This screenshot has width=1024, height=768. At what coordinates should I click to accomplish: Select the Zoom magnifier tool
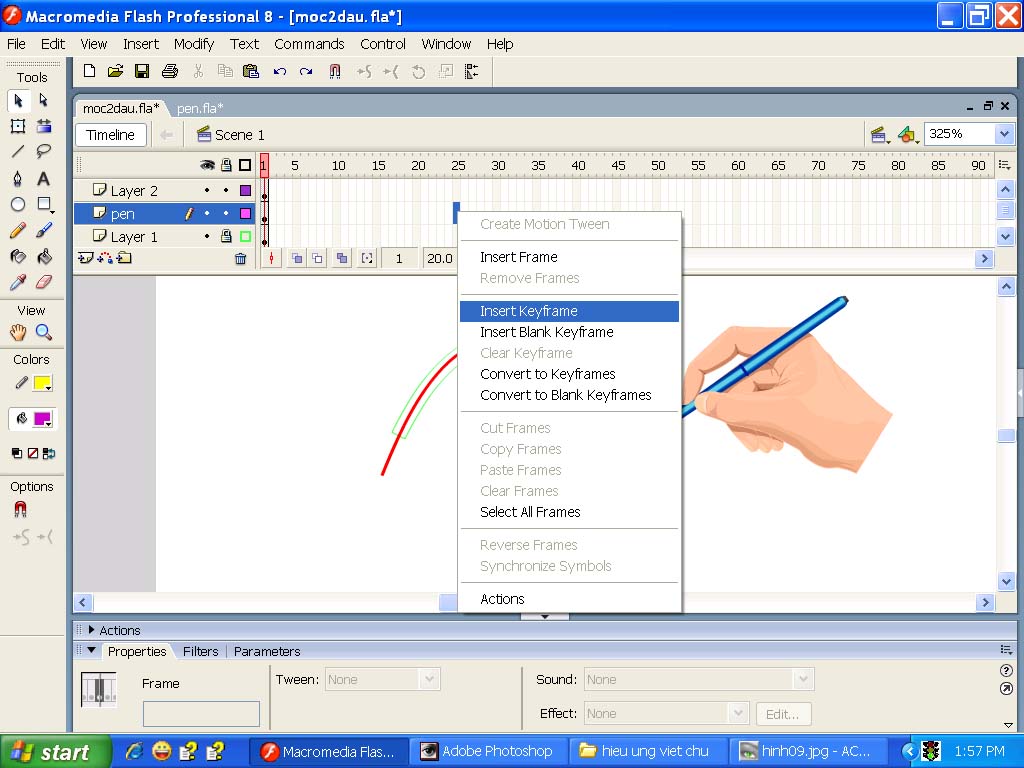pyautogui.click(x=44, y=332)
